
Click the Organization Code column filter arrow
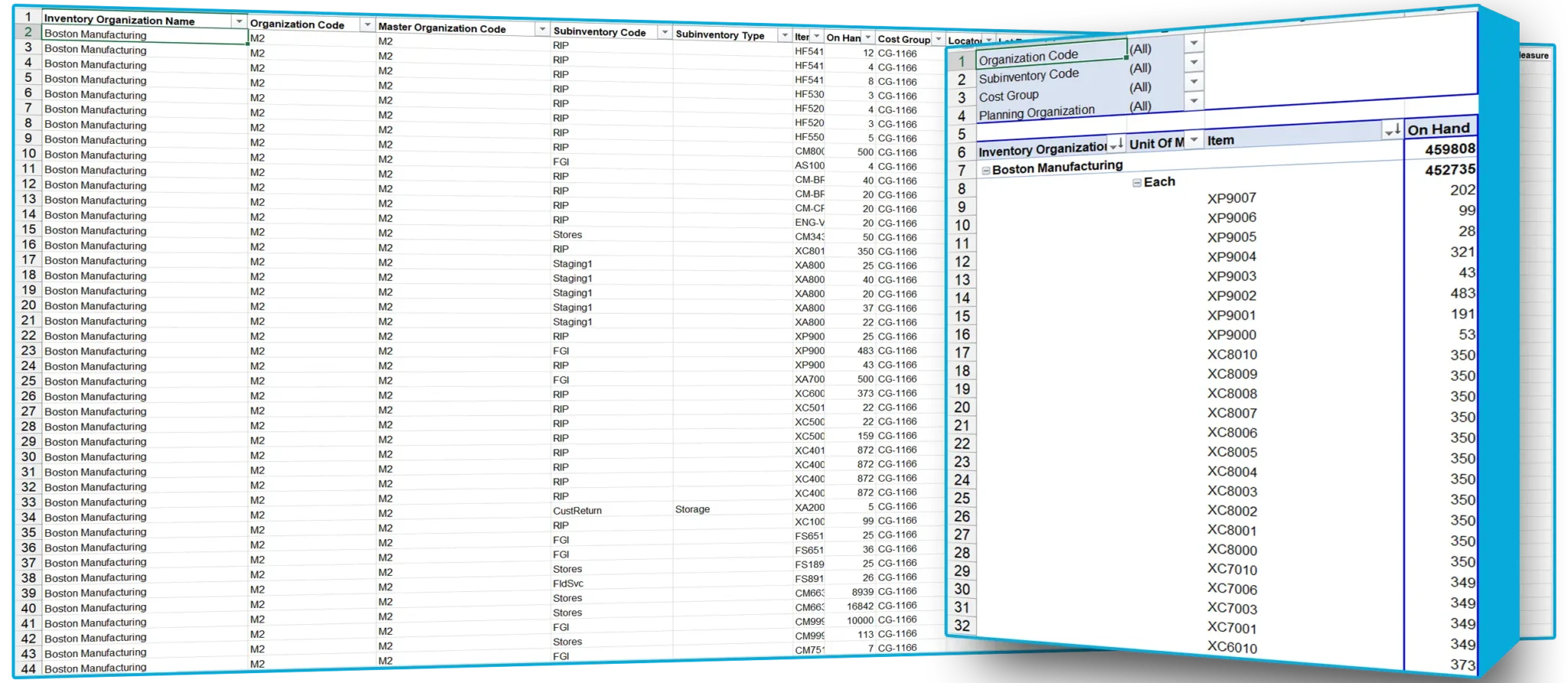click(367, 25)
